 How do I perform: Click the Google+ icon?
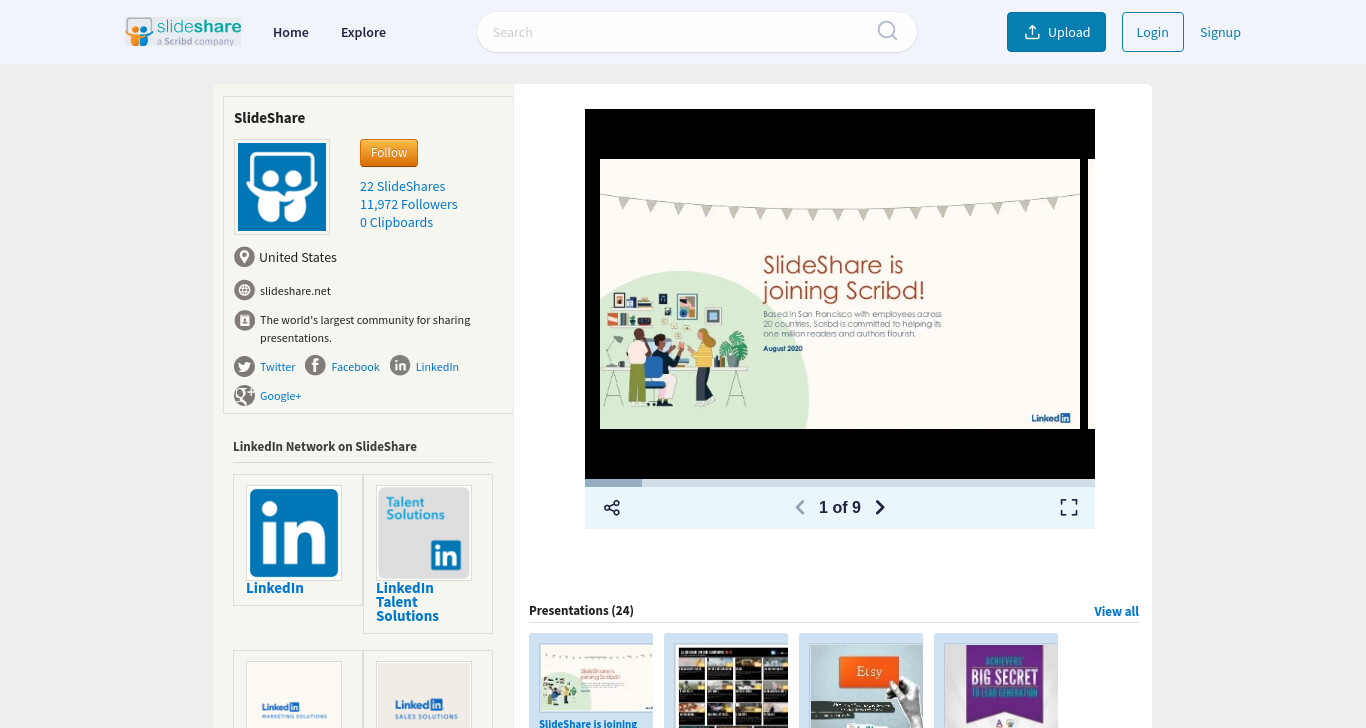[x=244, y=395]
